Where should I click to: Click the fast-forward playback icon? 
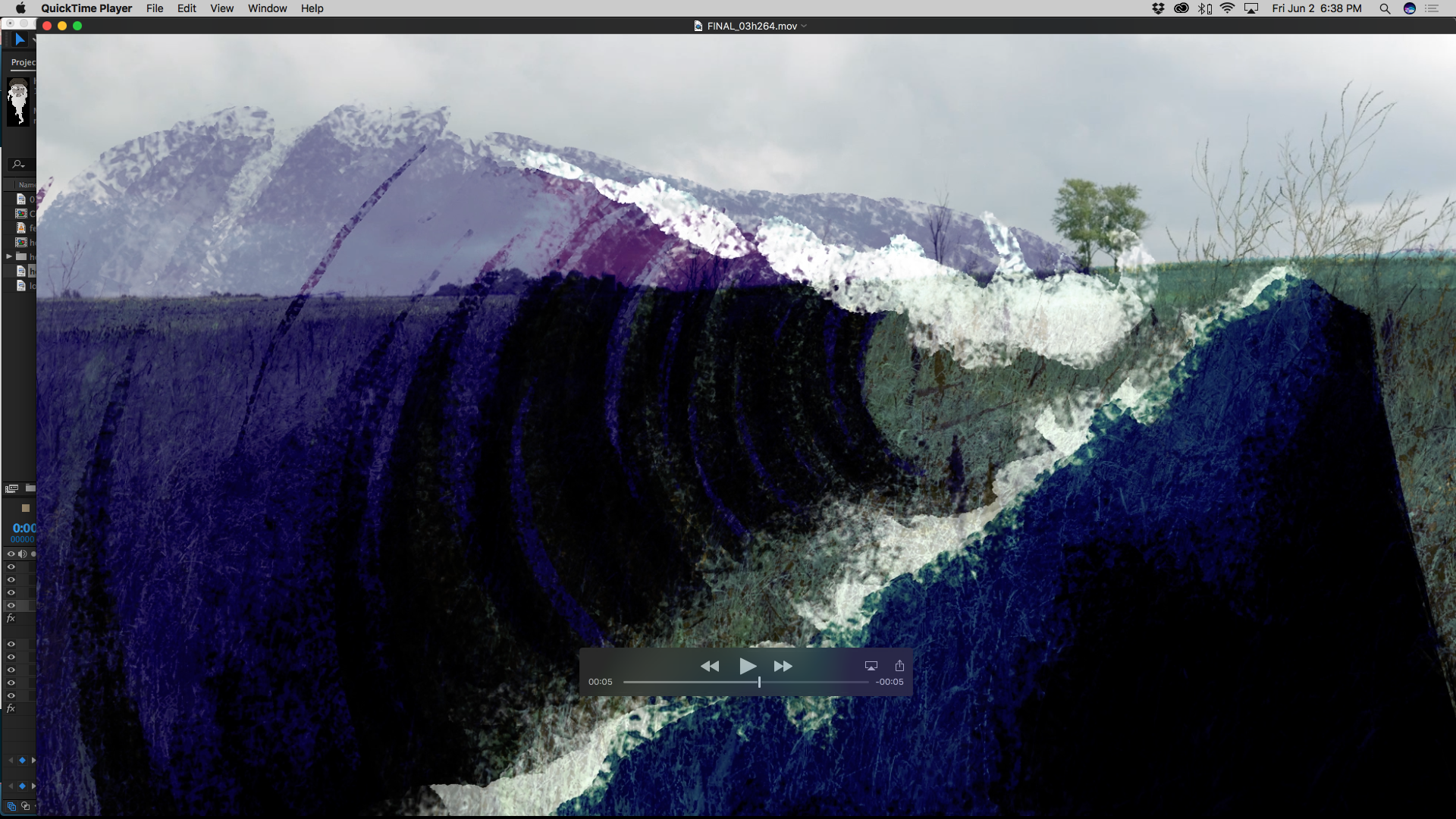pyautogui.click(x=783, y=667)
